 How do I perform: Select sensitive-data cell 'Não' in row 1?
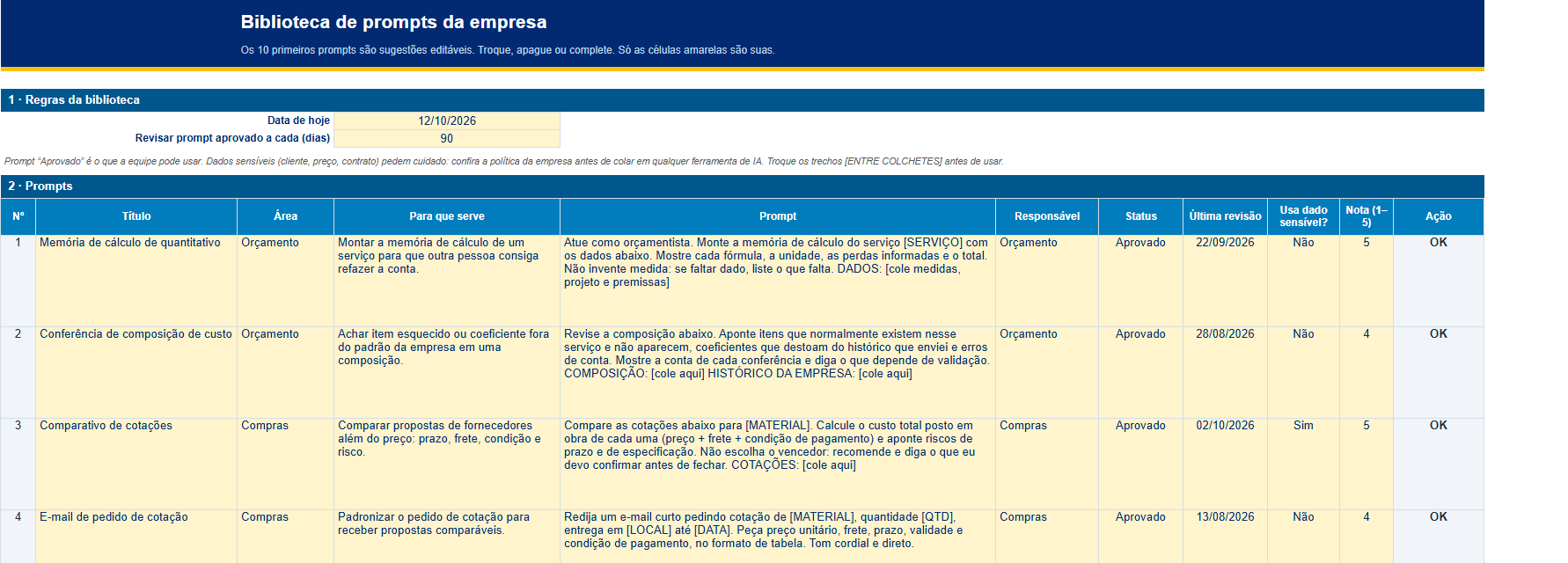(1303, 281)
